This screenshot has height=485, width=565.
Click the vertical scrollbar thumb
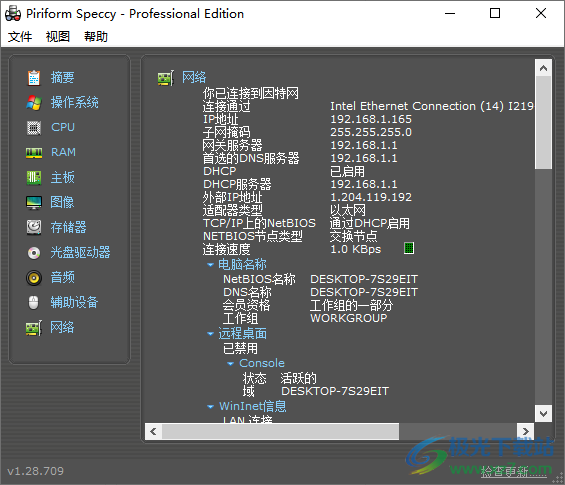coord(543,123)
